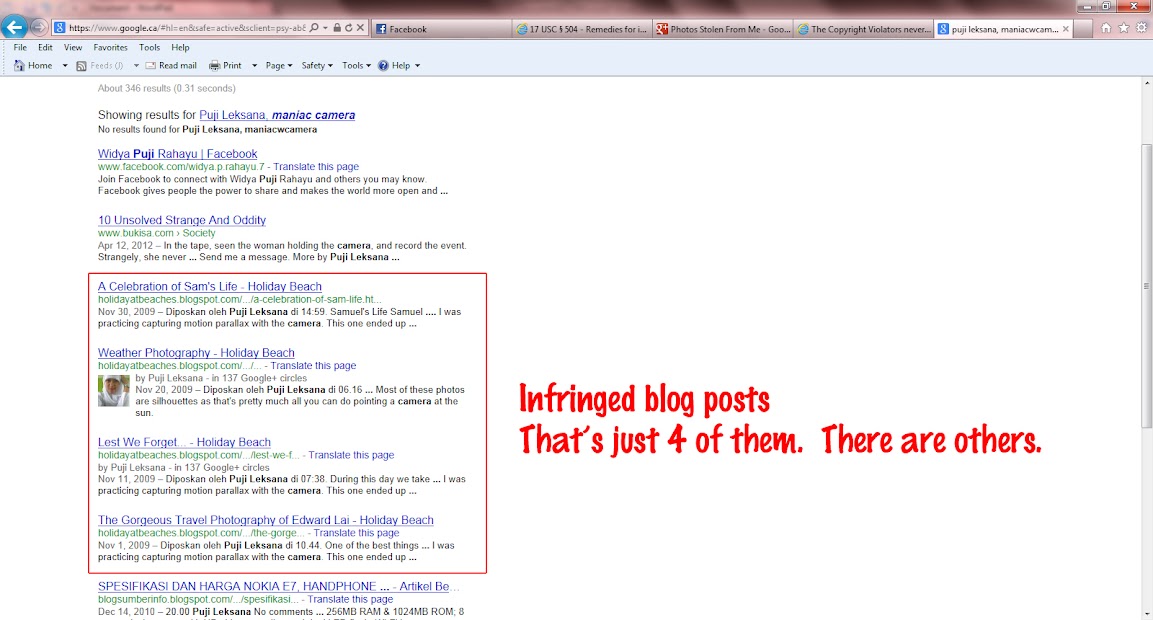Minimize the browser window
1153x620 pixels.
coord(1088,6)
